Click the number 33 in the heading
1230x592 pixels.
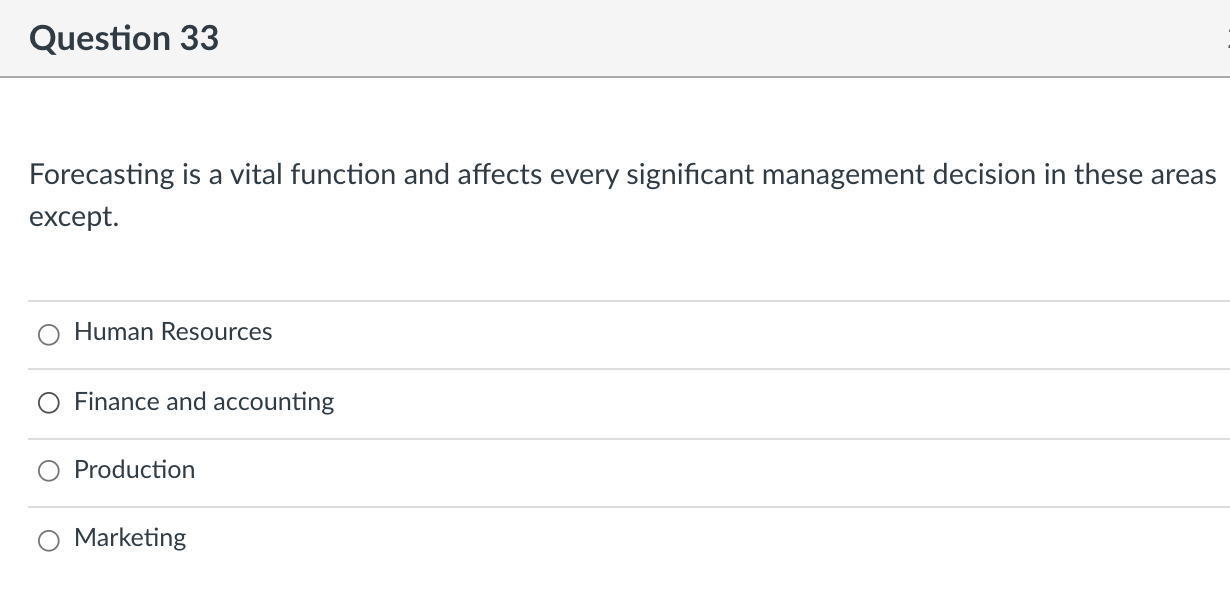pos(199,39)
